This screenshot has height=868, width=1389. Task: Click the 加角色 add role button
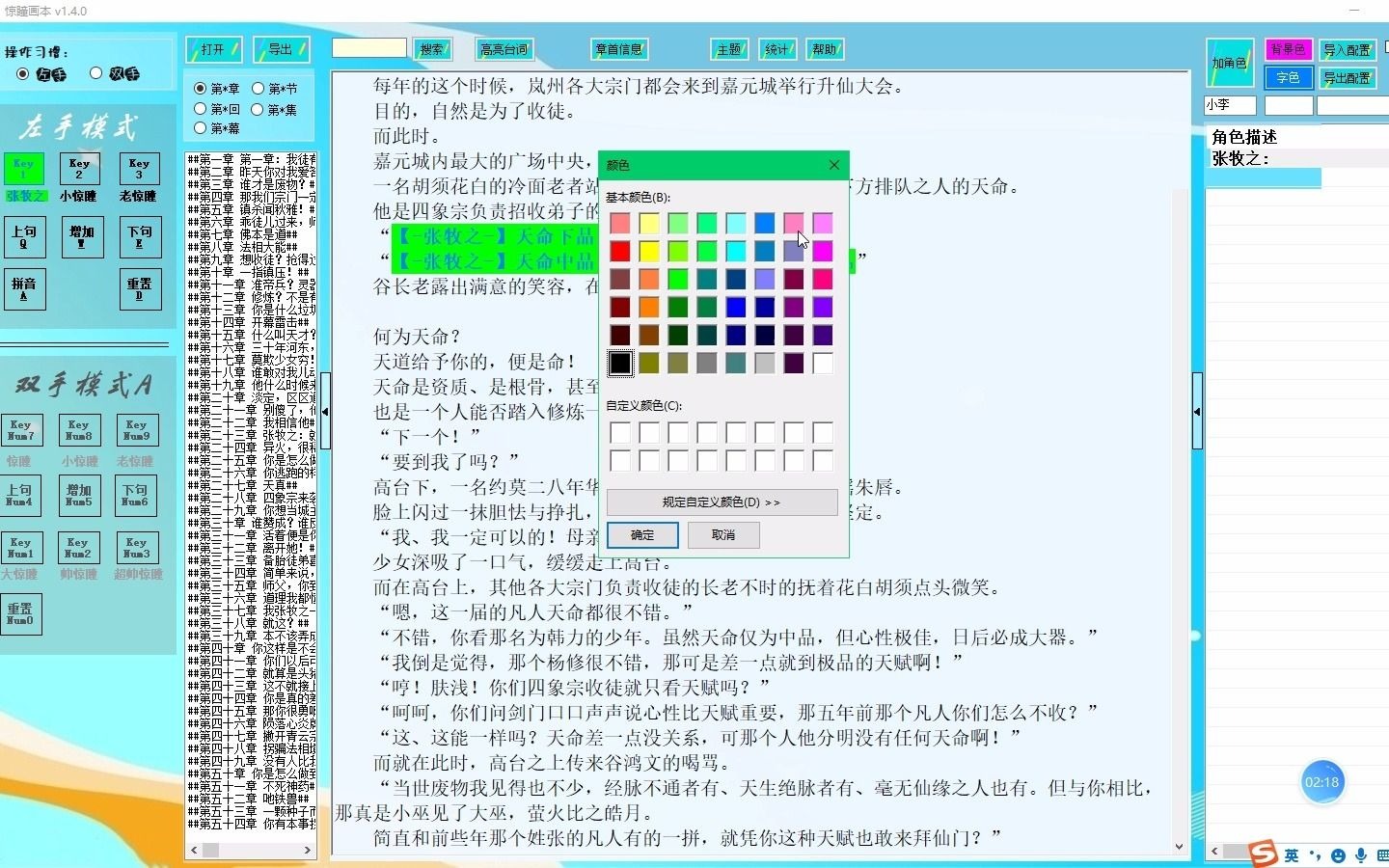1230,63
